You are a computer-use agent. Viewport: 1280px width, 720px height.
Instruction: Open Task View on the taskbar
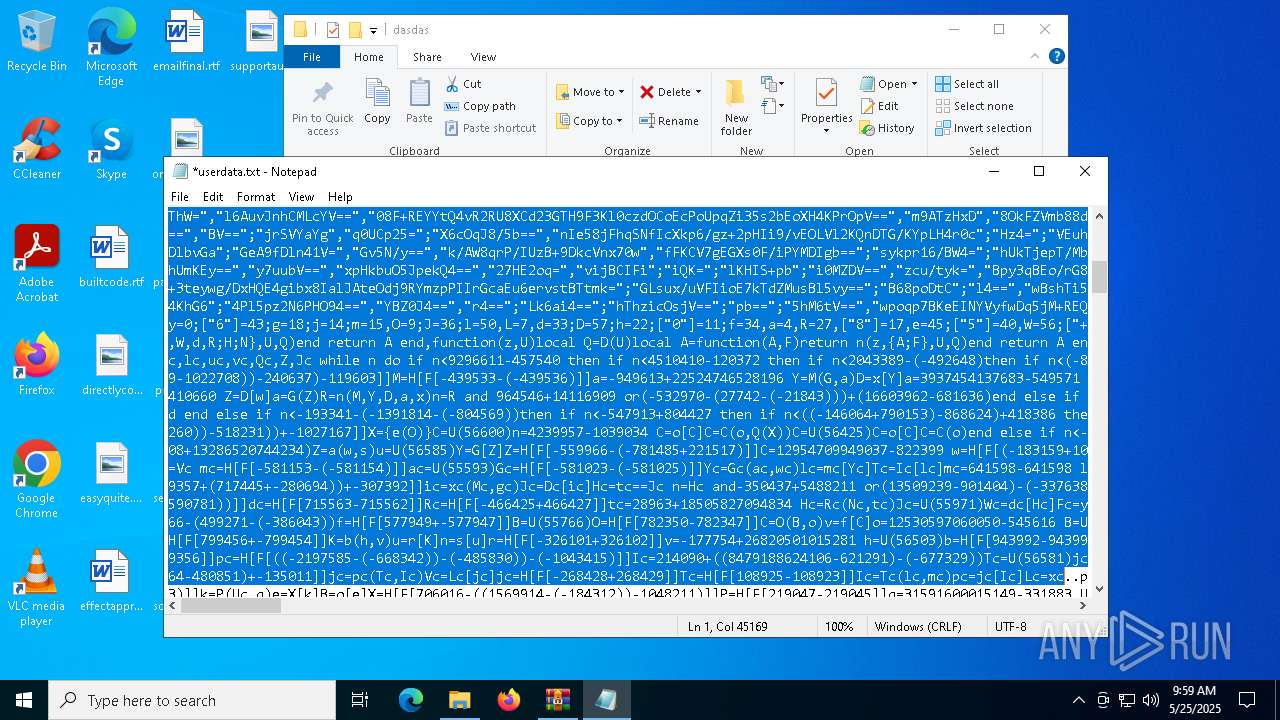click(x=360, y=700)
